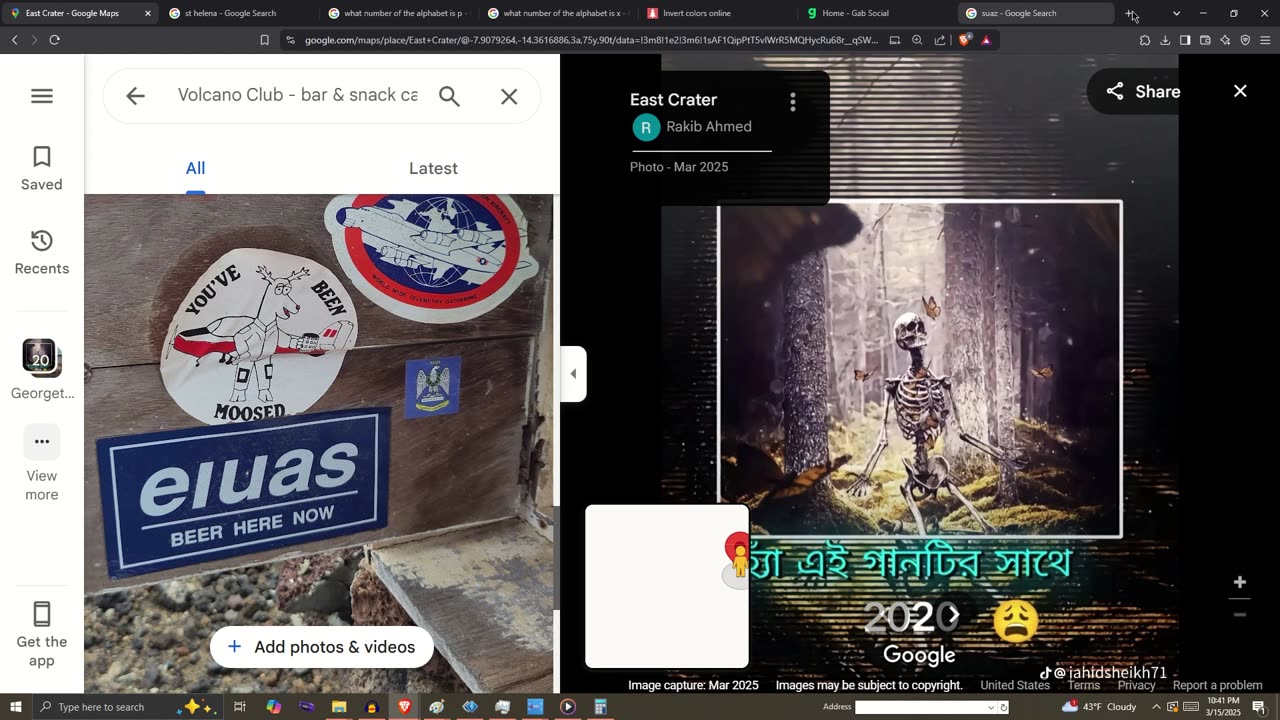This screenshot has height=720, width=1280.
Task: Open browser downloads icon
Action: [1165, 40]
